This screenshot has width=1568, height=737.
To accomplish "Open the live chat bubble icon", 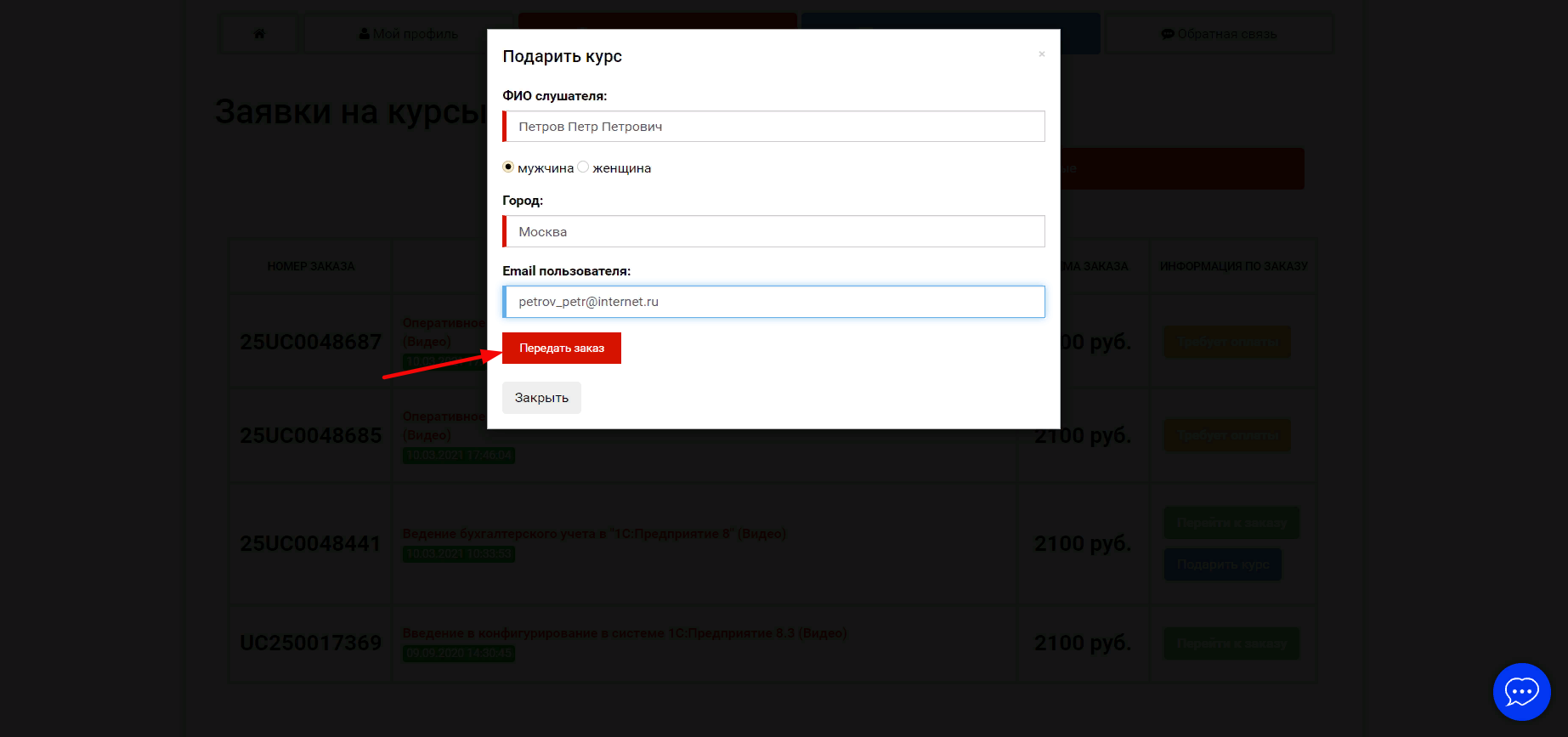I will tap(1521, 692).
